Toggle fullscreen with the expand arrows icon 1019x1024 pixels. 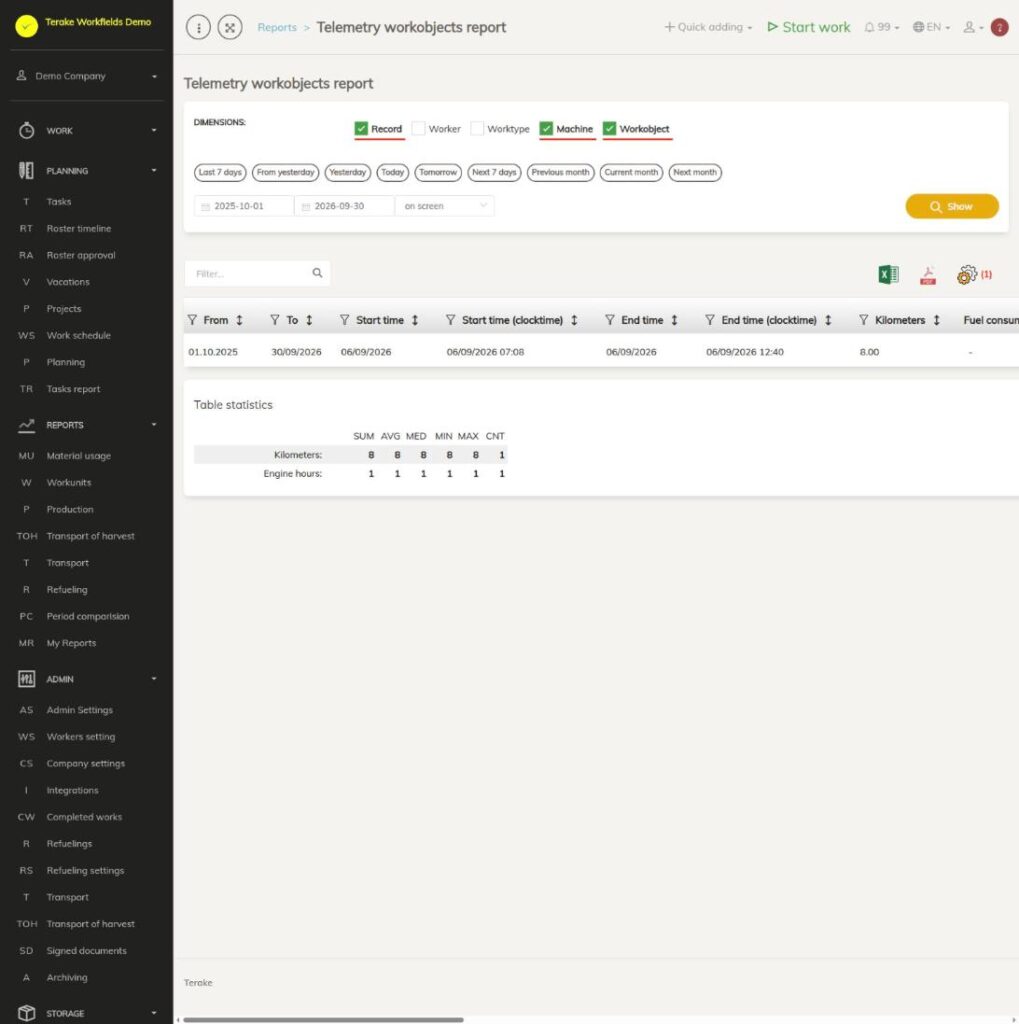[230, 27]
